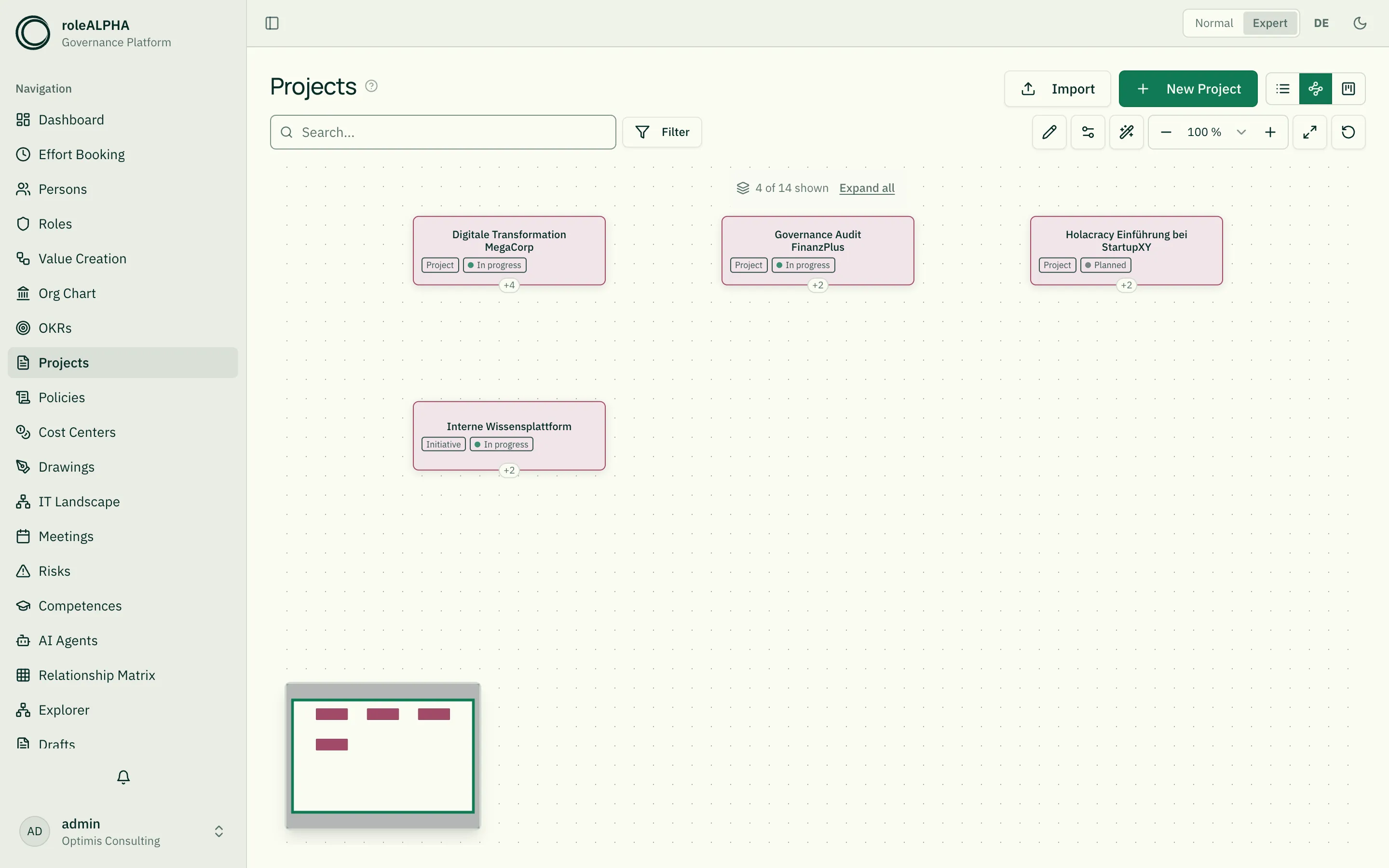Click the minimap overview

click(383, 756)
